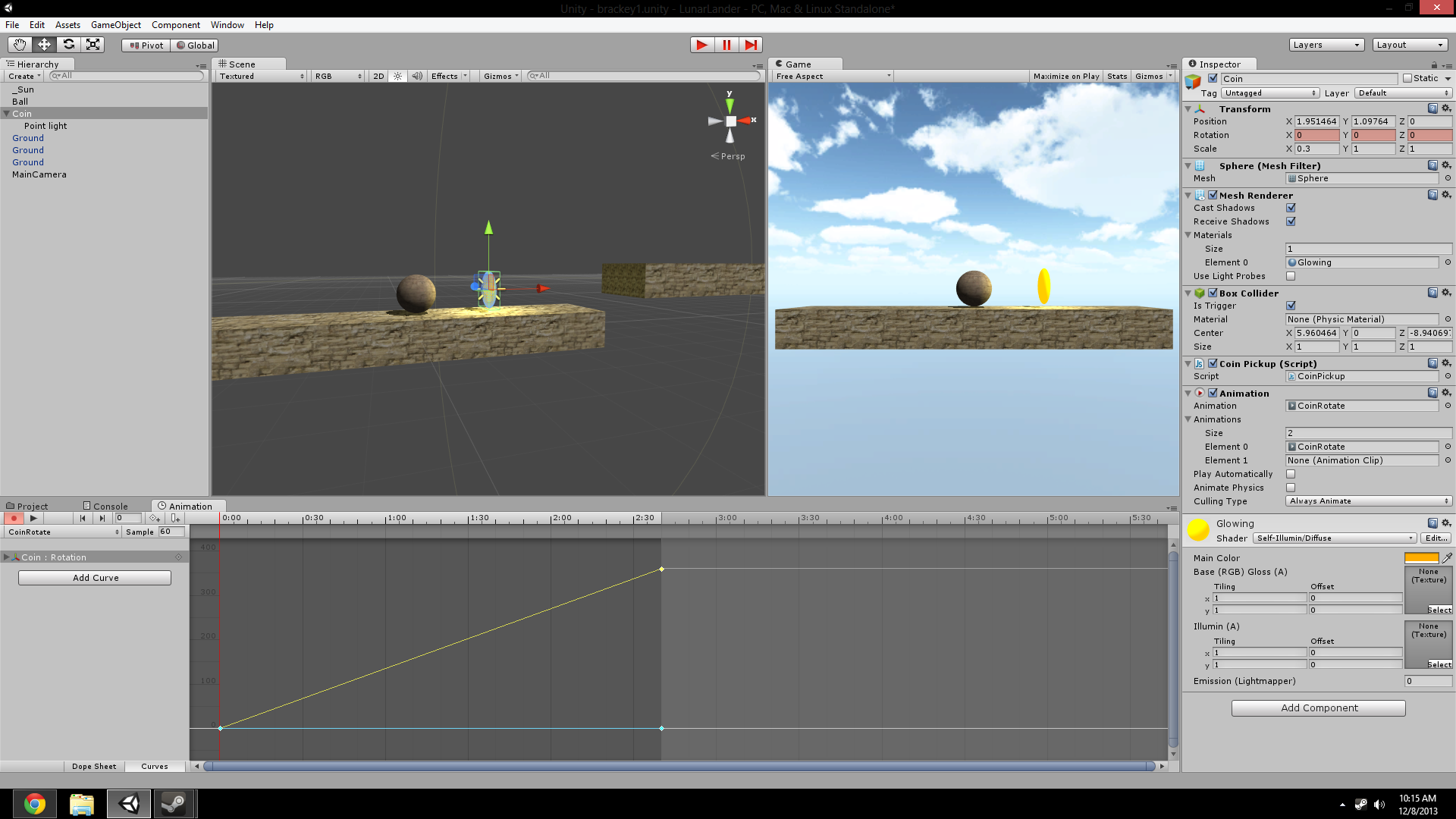The height and width of the screenshot is (819, 1456).
Task: Open the Free Aspect dropdown
Action: pyautogui.click(x=833, y=76)
